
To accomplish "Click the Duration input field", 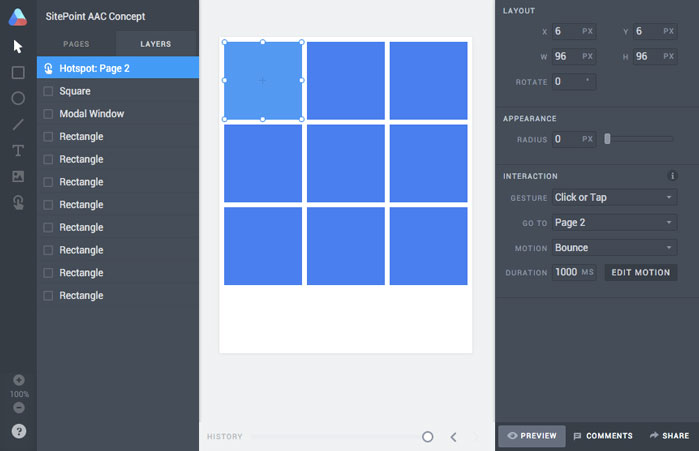I will coord(574,272).
